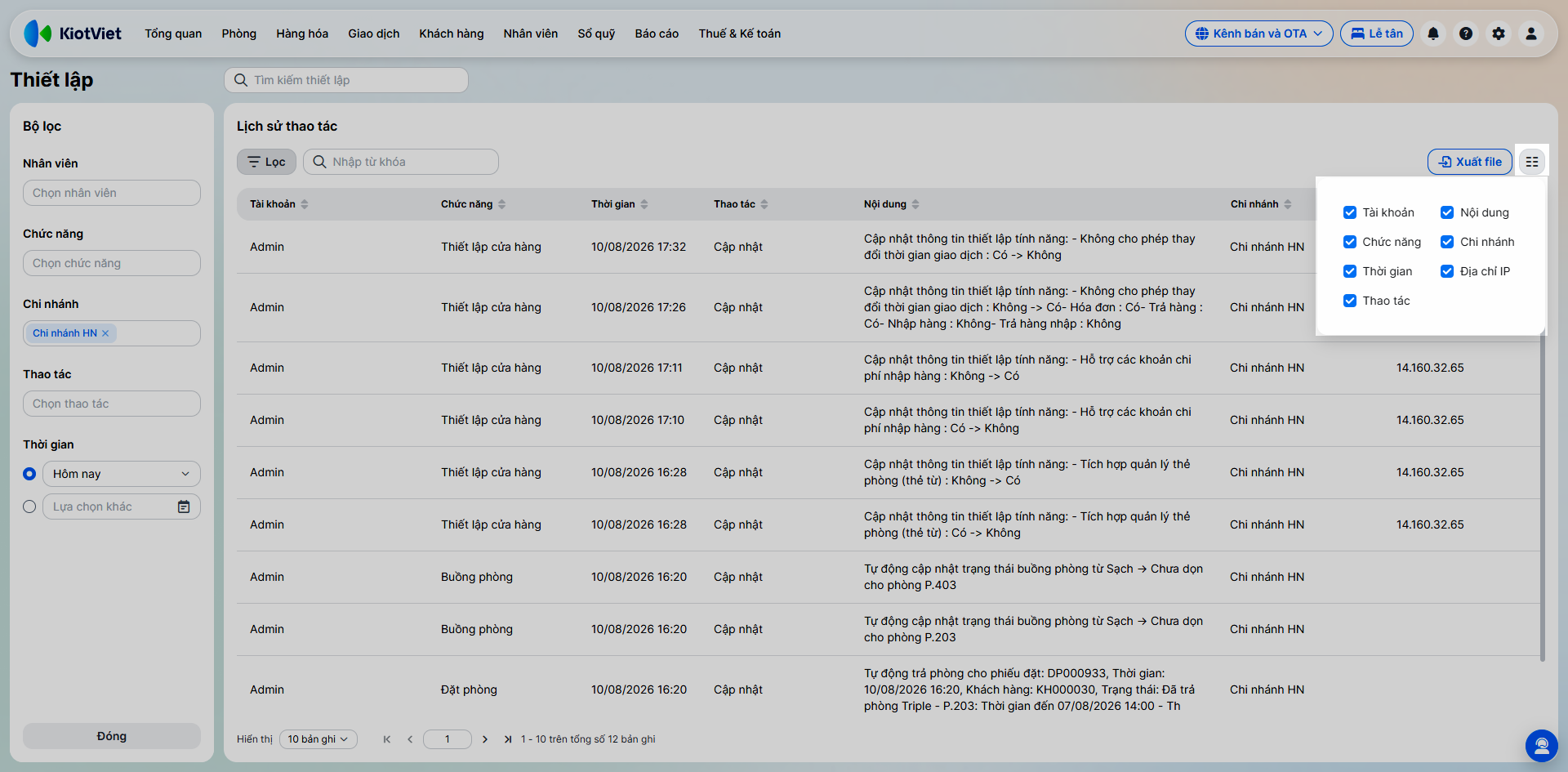The image size is (1568, 772).
Task: Open the Chọn chức năng dropdown
Action: tap(112, 263)
